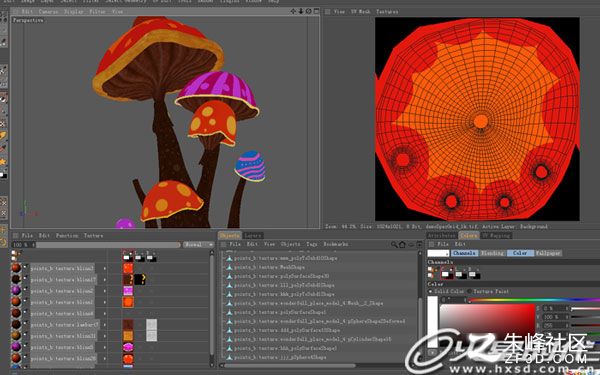The image size is (600, 375).
Task: Click the home icon in Objects manager toolbar
Action: [402, 245]
